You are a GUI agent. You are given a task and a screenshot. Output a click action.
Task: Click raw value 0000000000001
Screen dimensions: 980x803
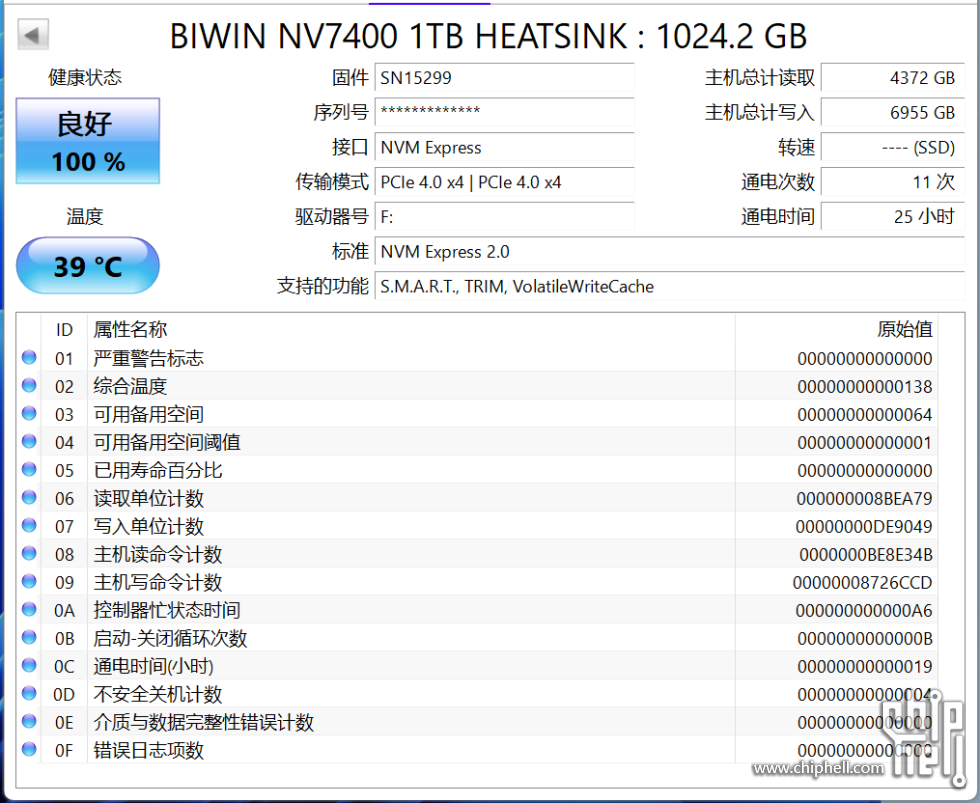click(x=865, y=443)
